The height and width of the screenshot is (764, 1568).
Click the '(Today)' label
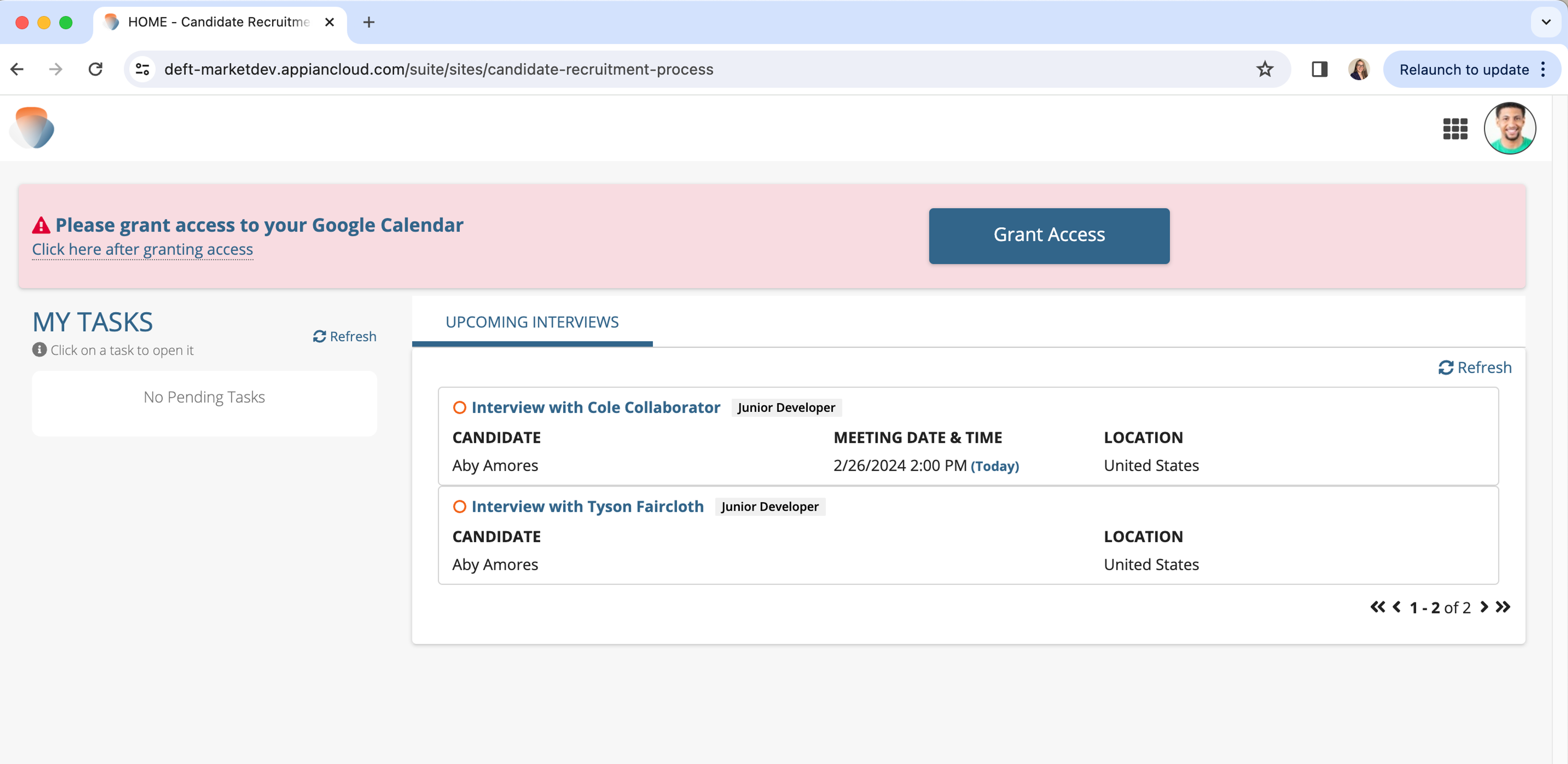tap(995, 466)
